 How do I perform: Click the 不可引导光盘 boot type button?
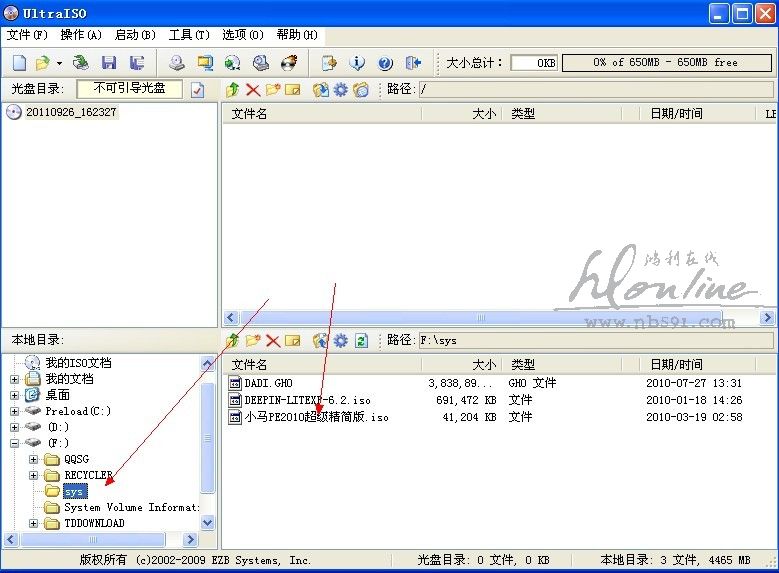pyautogui.click(x=129, y=89)
